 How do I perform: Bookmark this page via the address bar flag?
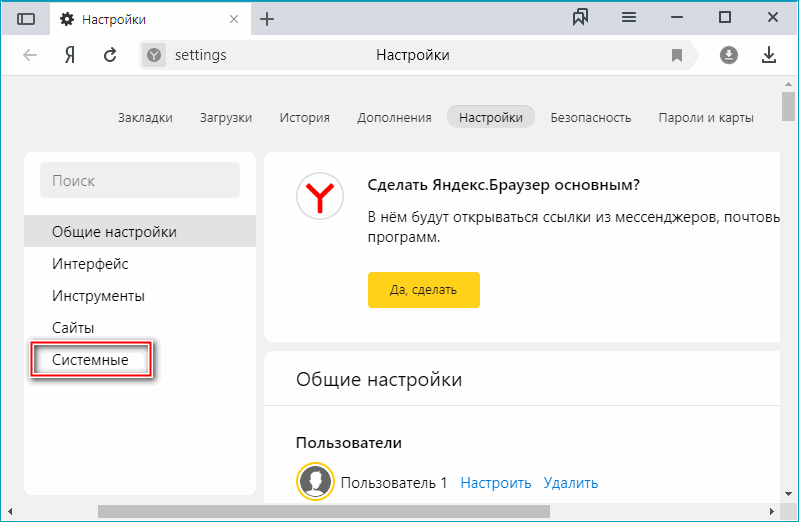coord(677,55)
